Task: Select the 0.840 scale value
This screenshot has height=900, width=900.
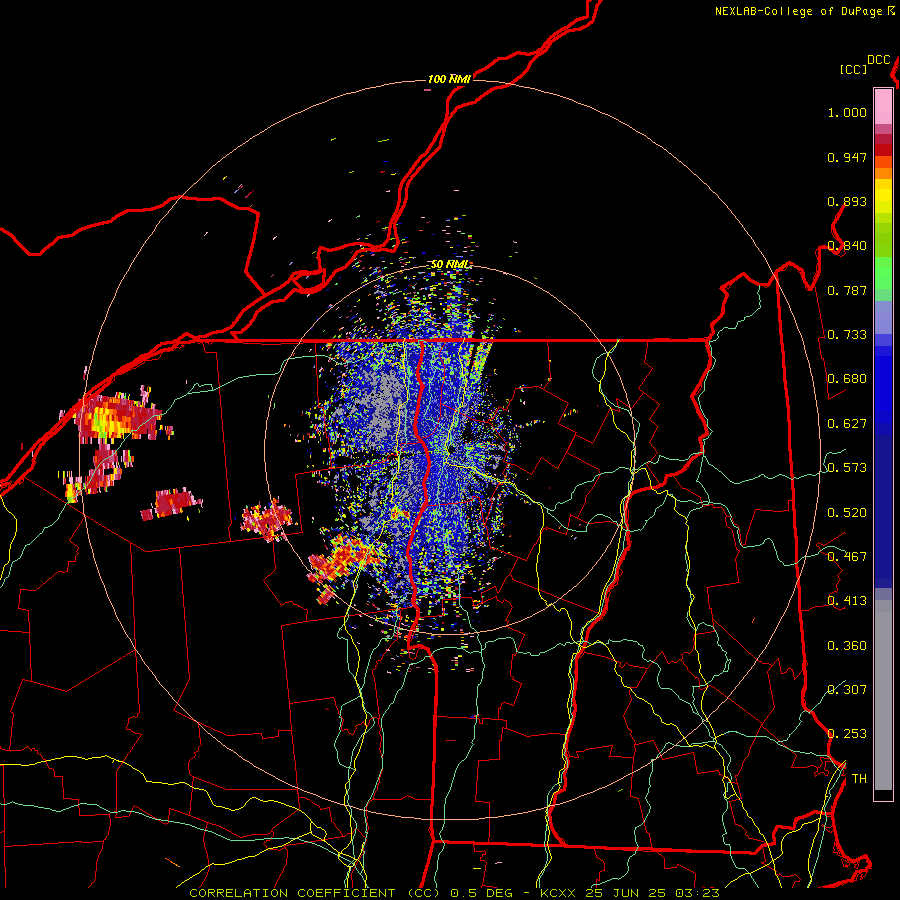Action: (x=847, y=246)
